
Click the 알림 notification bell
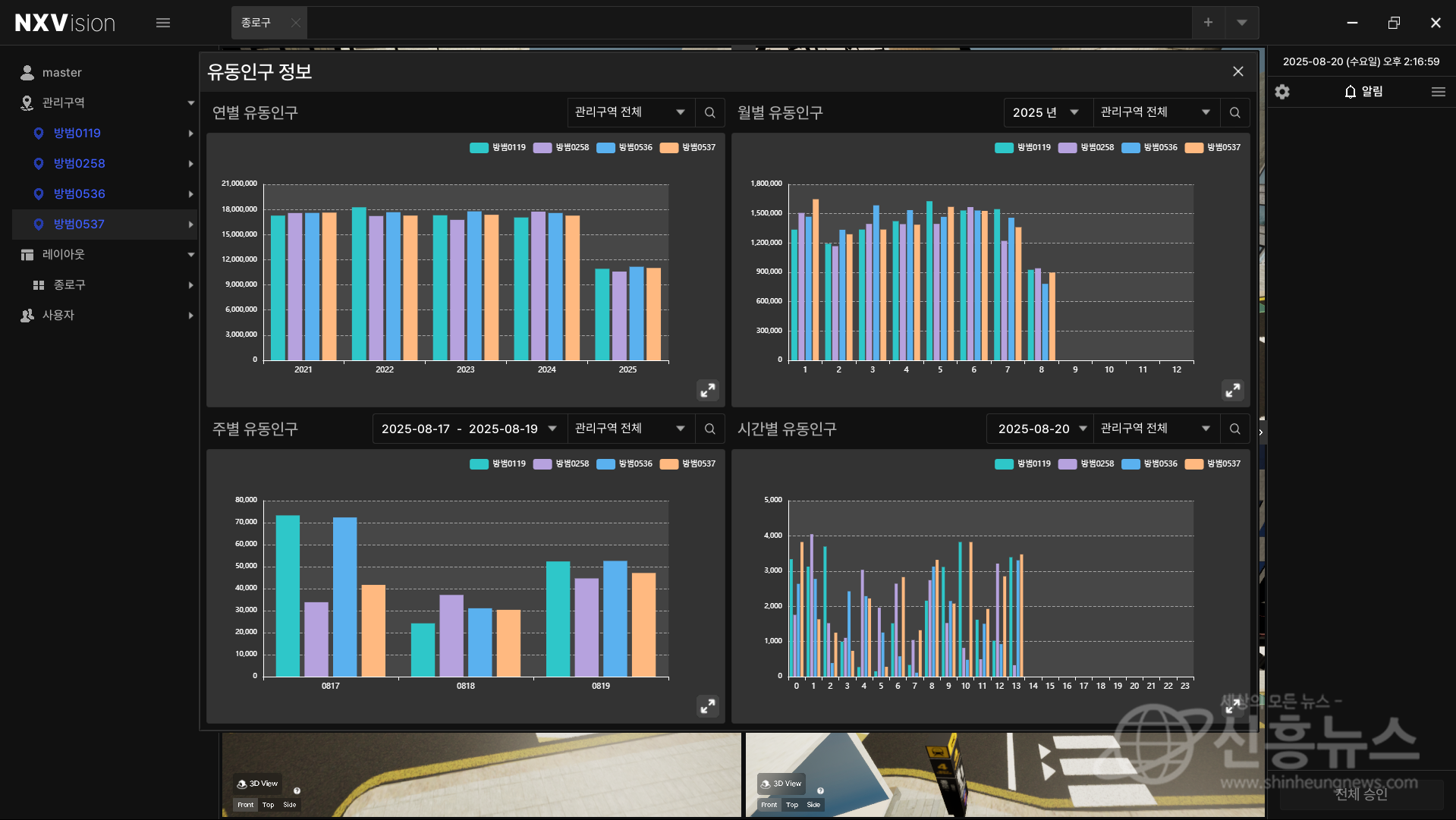[x=1363, y=92]
